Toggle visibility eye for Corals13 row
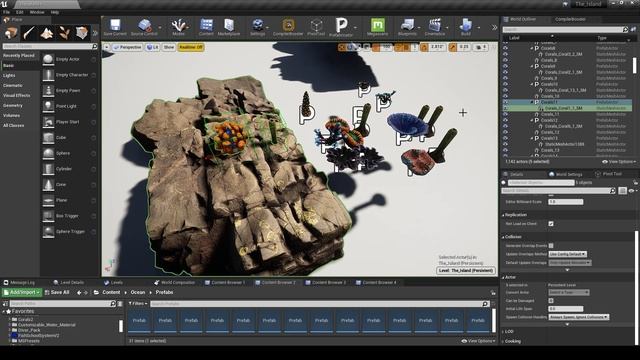Image resolution: width=640 pixels, height=360 pixels. 505,138
